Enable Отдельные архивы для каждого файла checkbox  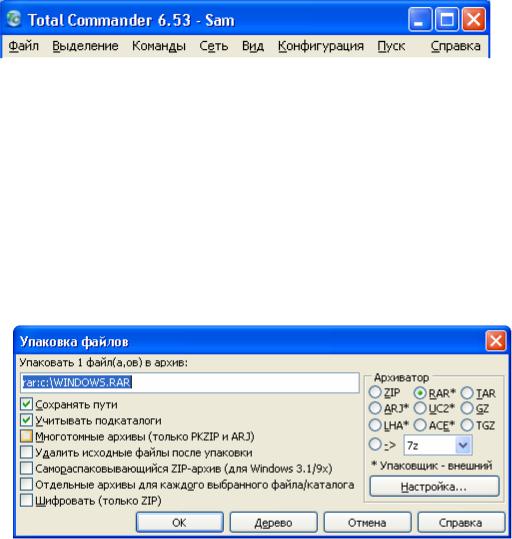(26, 484)
